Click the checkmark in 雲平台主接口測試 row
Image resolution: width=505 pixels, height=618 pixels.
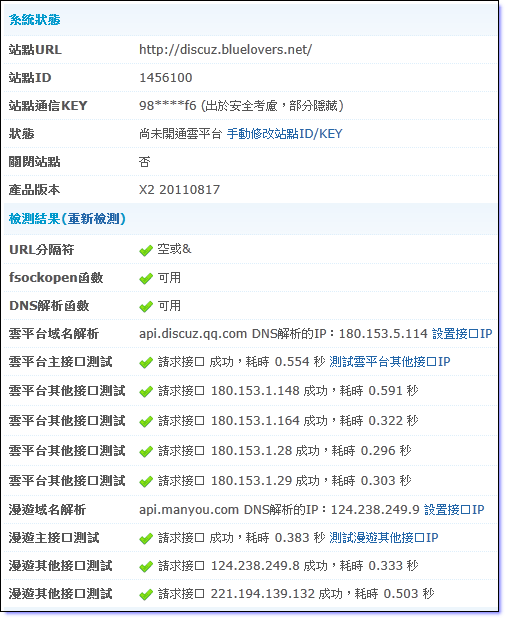[146, 362]
